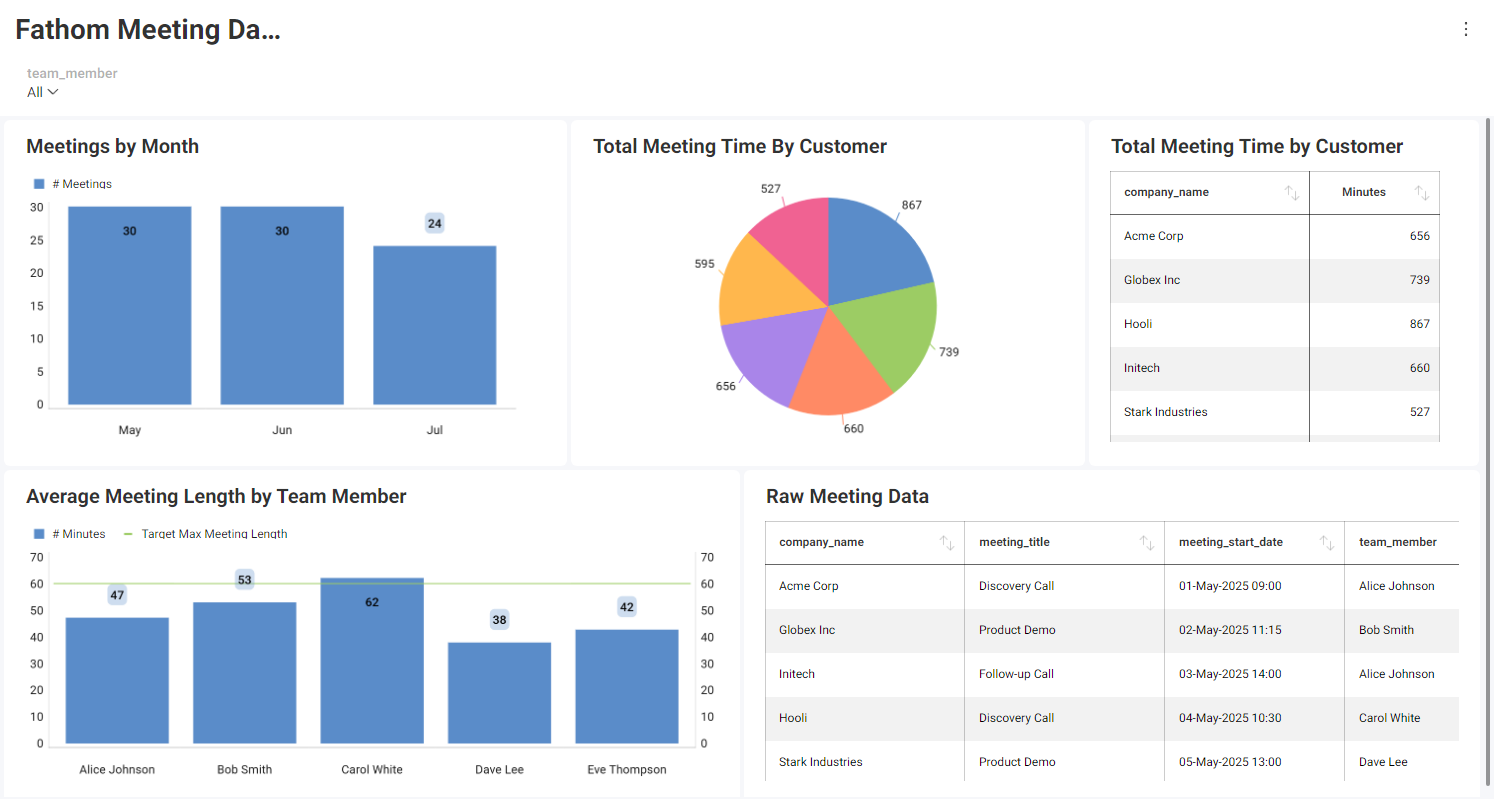Click the dashboard title Fathom Meeting Da...
Screen dimensions: 1494x799
coord(147,29)
